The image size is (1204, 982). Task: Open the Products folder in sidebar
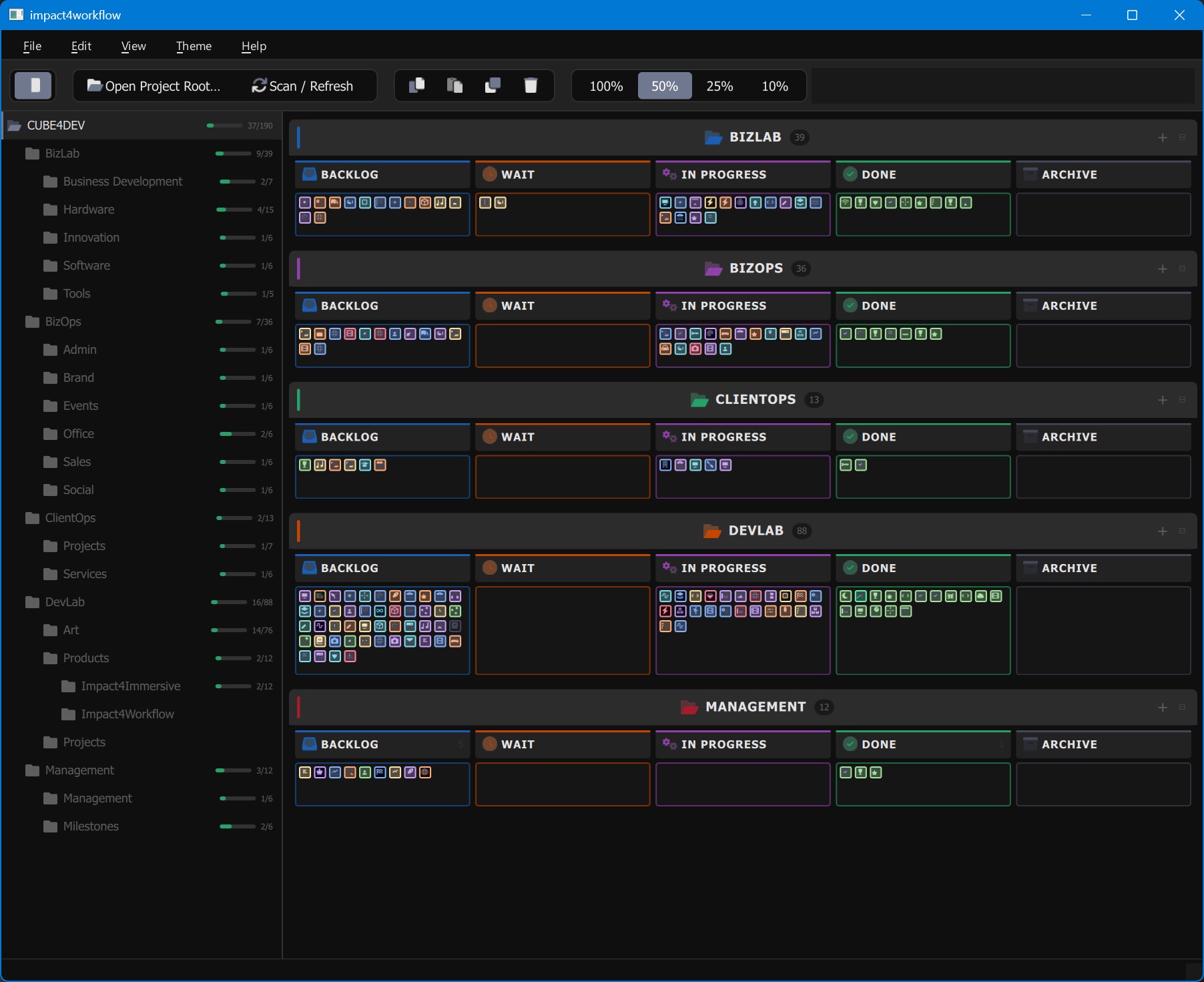(86, 658)
